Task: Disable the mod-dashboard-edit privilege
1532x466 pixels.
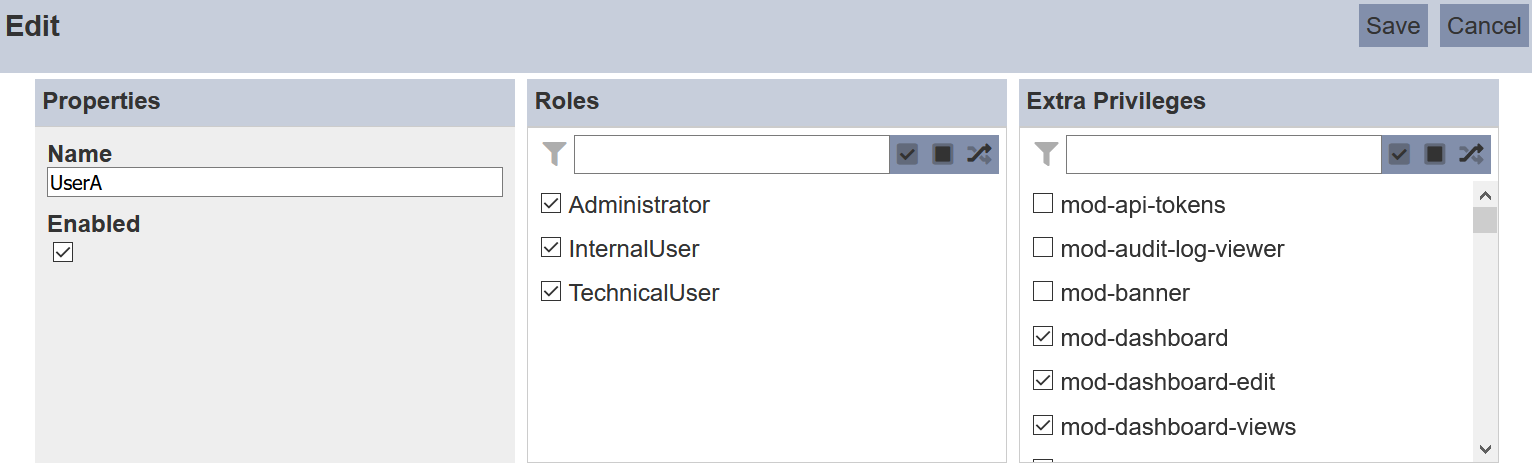Action: click(1043, 381)
